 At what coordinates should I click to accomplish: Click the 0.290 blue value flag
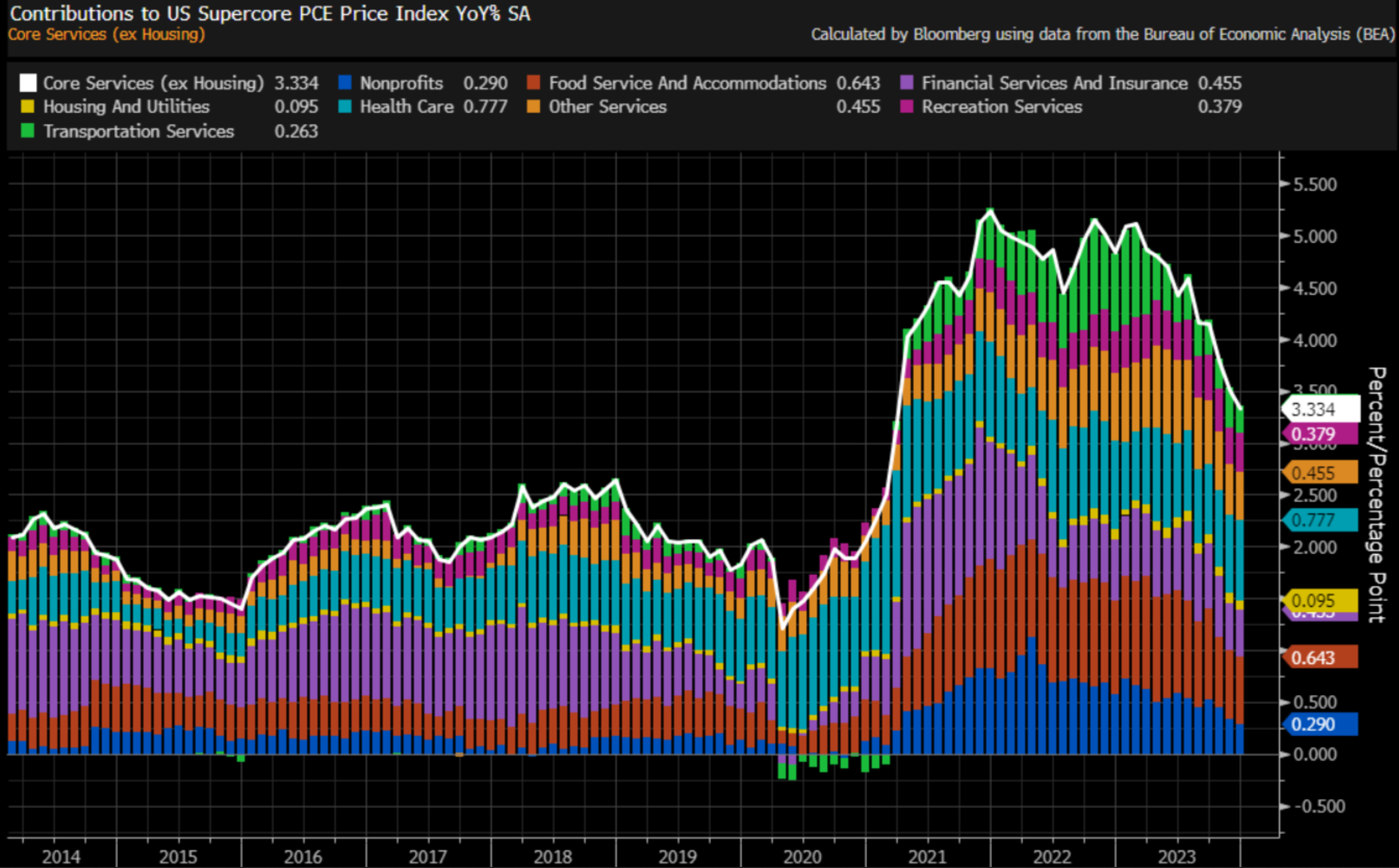coord(1320,724)
